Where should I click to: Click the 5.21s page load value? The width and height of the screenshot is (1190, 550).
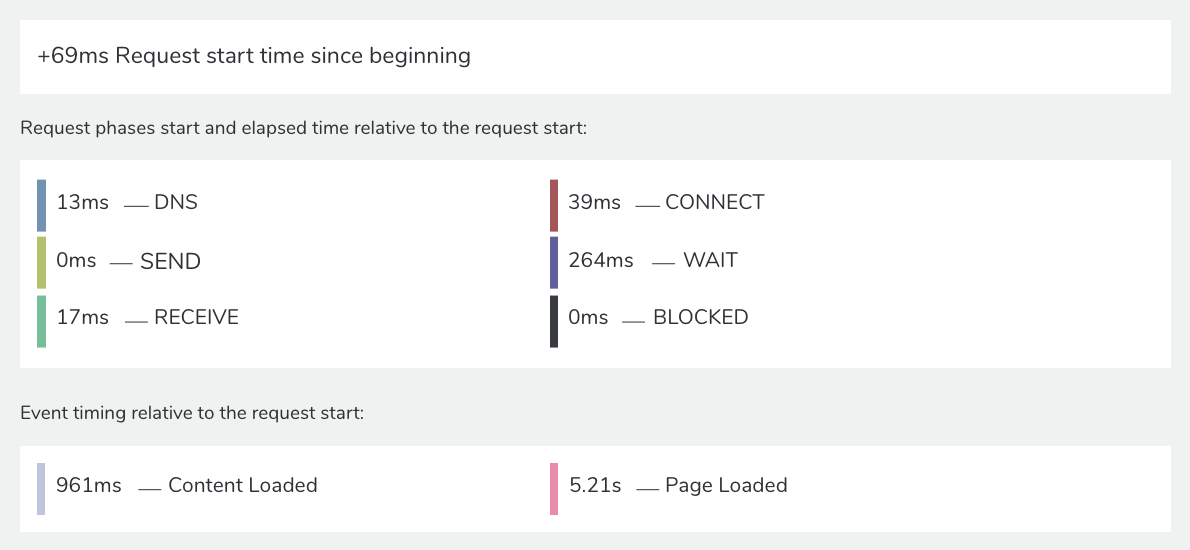tap(595, 486)
